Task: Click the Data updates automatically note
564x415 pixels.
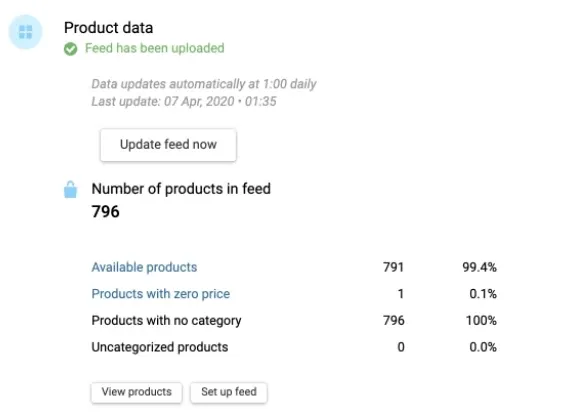Action: tap(204, 84)
